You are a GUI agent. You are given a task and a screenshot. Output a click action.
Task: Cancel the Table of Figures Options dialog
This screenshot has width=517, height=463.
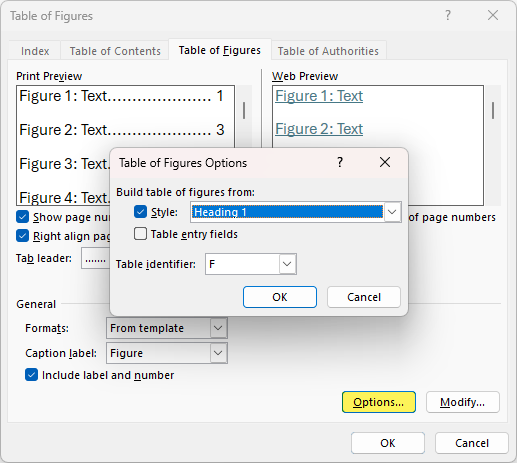(x=364, y=297)
